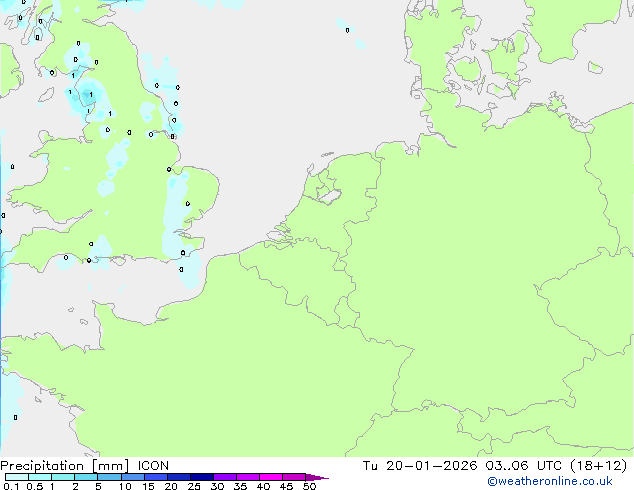634x490 pixels.
Task: Click the 45–50 mm legend color segment
Action: [294, 477]
